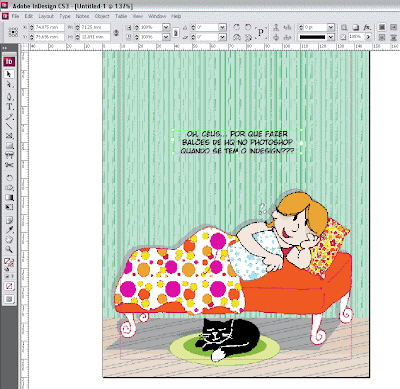400x389 pixels.
Task: Select the Direct Selection tool
Action: [x=9, y=85]
